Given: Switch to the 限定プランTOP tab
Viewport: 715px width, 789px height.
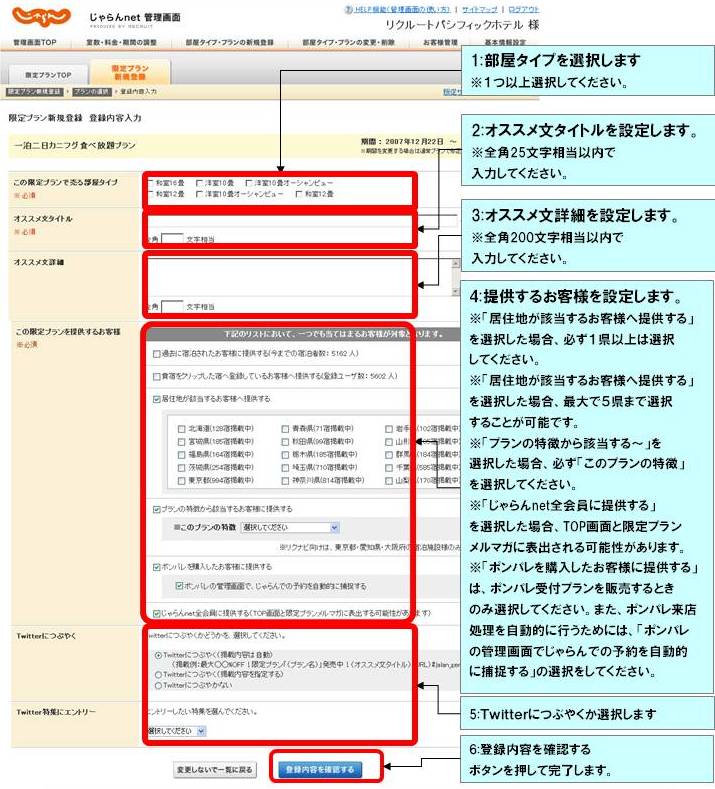Looking at the screenshot, I should (x=48, y=75).
